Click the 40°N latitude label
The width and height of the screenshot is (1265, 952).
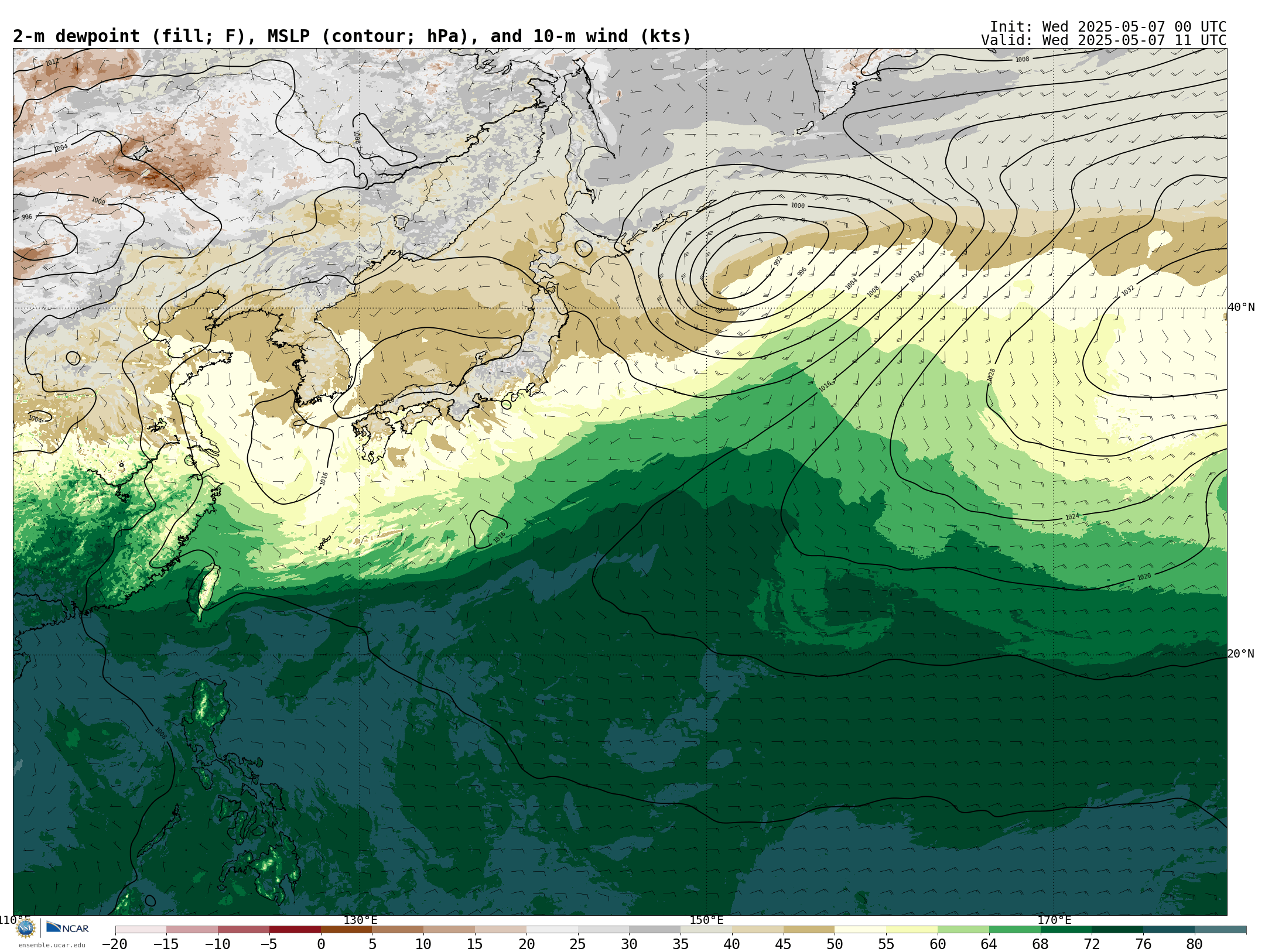(1241, 307)
